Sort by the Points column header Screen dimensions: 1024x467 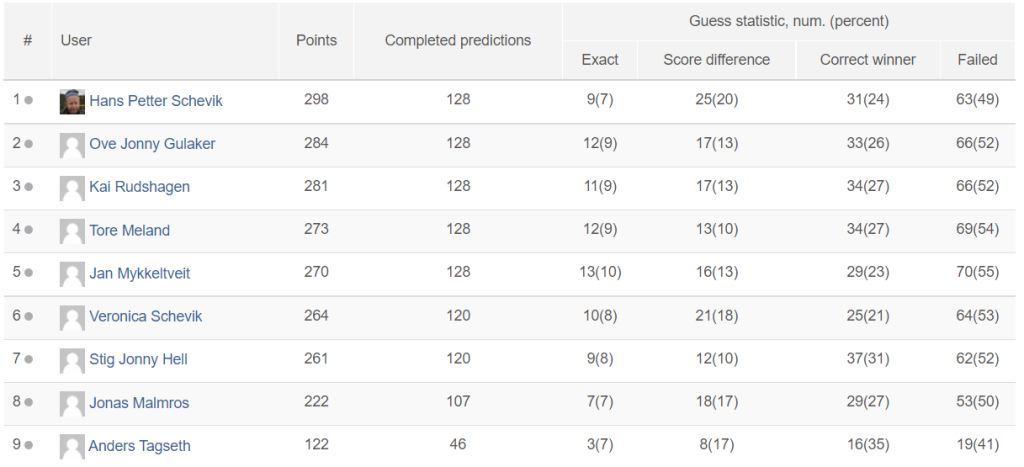317,40
